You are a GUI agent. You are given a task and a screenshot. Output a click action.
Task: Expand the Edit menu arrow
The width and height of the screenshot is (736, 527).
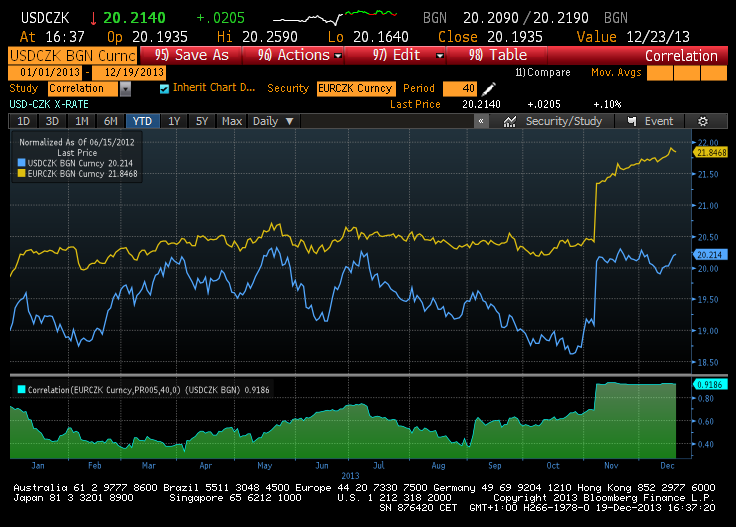coord(439,56)
